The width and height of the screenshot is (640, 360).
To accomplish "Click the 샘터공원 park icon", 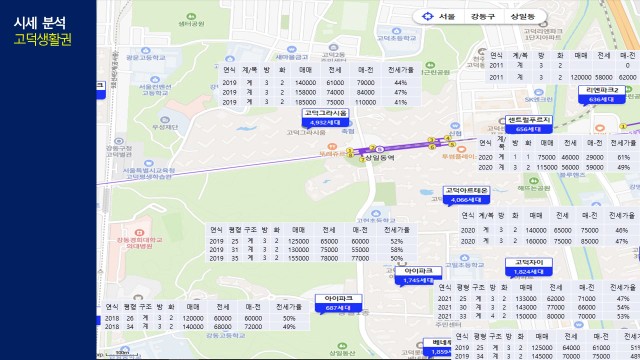I will point(191,17).
